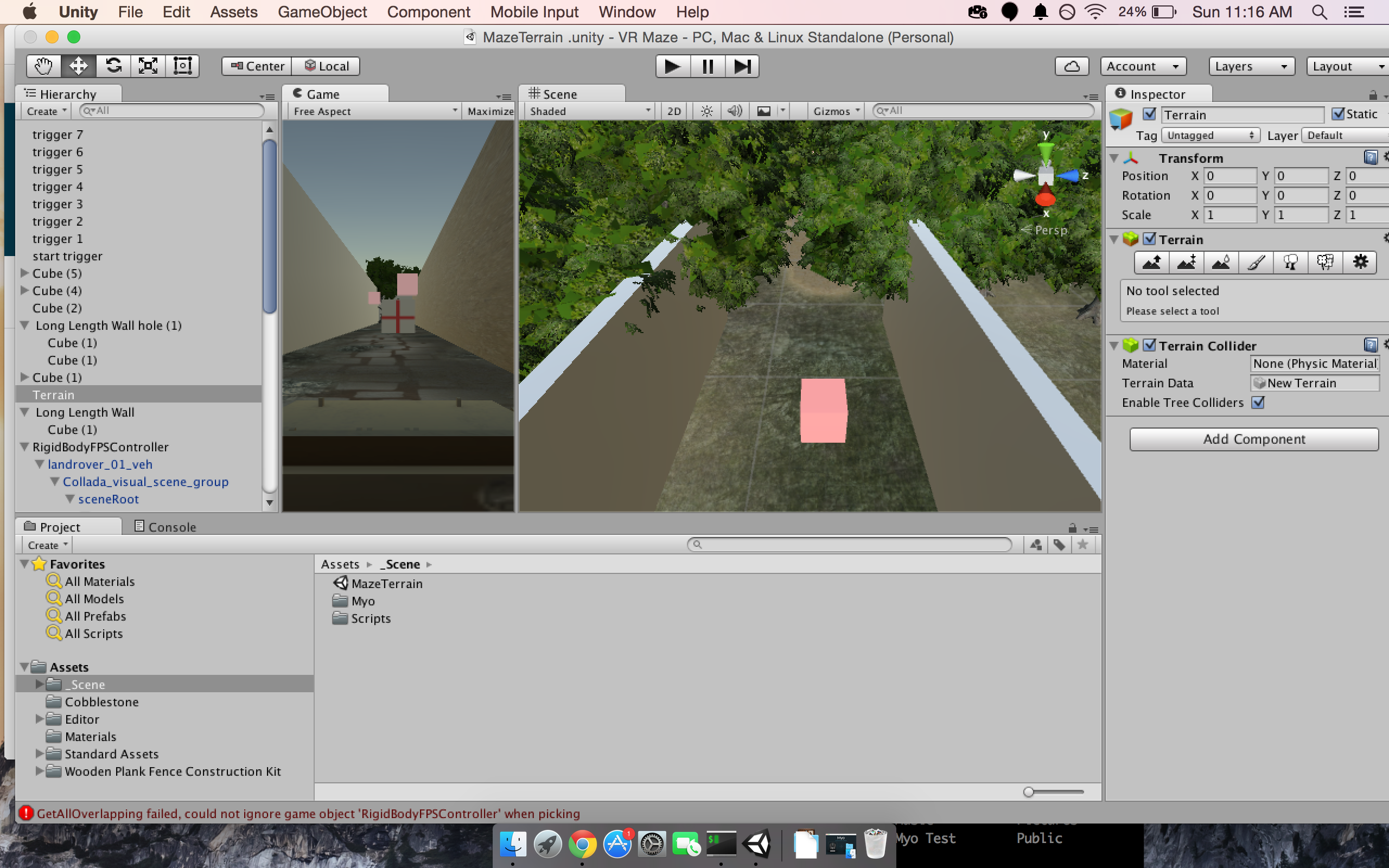The width and height of the screenshot is (1389, 868).
Task: Select the Rotate tool
Action: click(x=113, y=66)
